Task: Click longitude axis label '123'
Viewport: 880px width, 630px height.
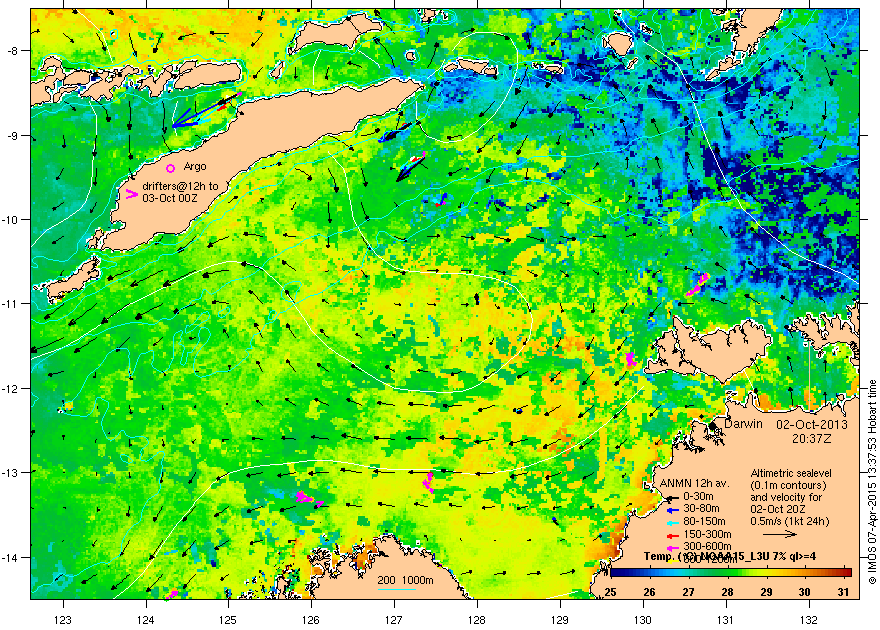Action: pyautogui.click(x=63, y=620)
